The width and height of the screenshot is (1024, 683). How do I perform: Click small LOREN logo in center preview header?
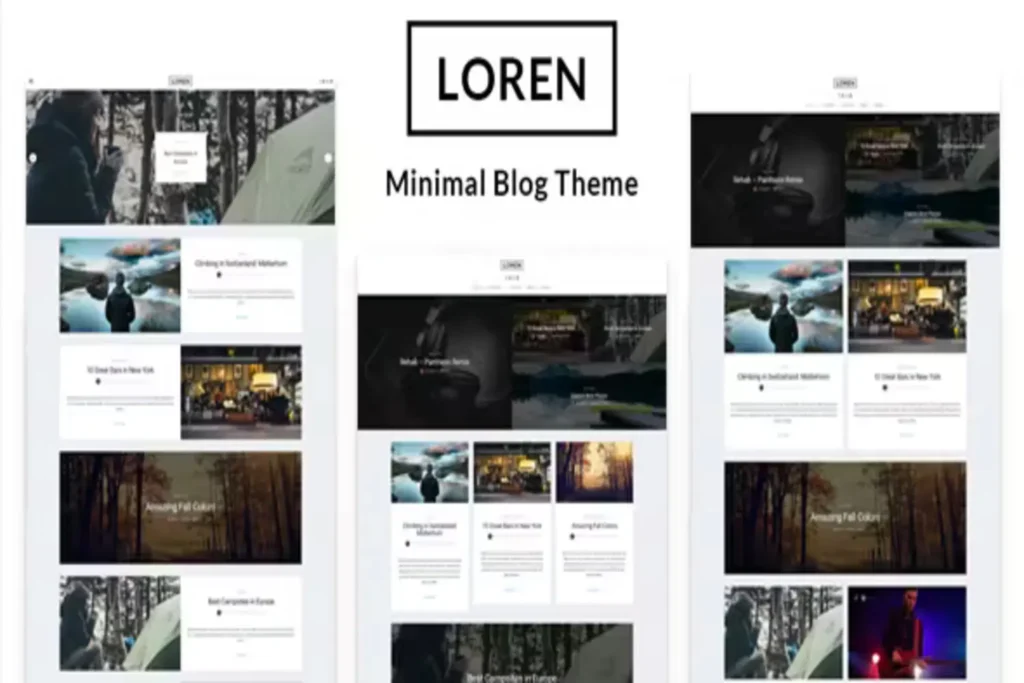(512, 265)
